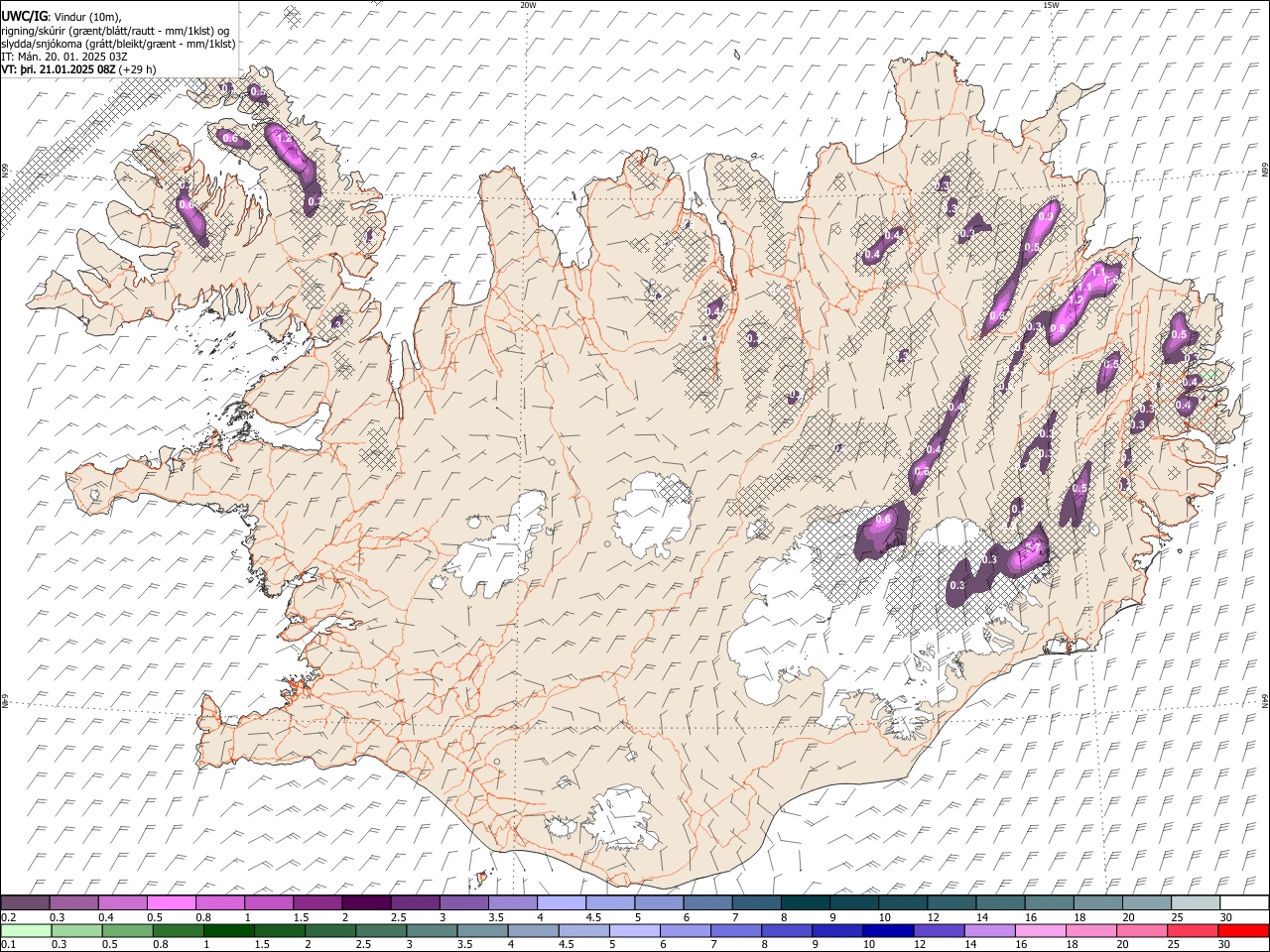This screenshot has width=1270, height=952.
Task: Click the '0.1' value label in lower legend
Action: (8, 944)
